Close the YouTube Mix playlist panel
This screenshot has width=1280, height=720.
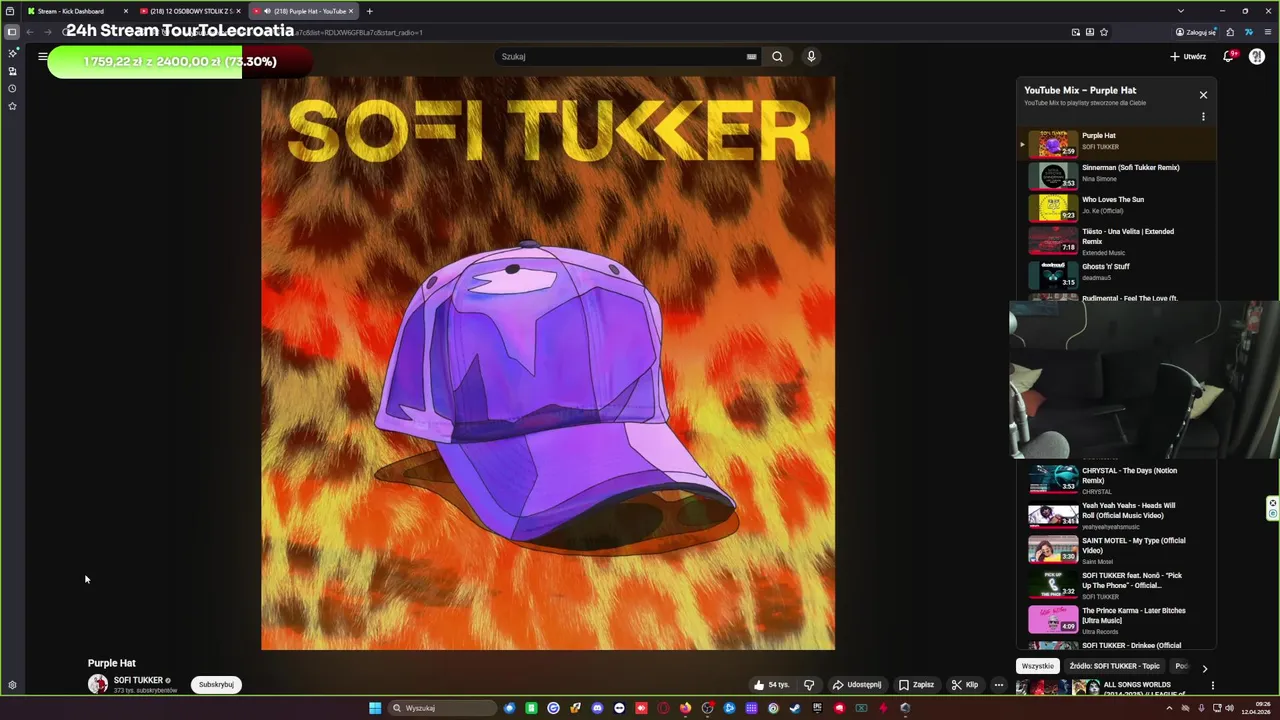click(1203, 95)
